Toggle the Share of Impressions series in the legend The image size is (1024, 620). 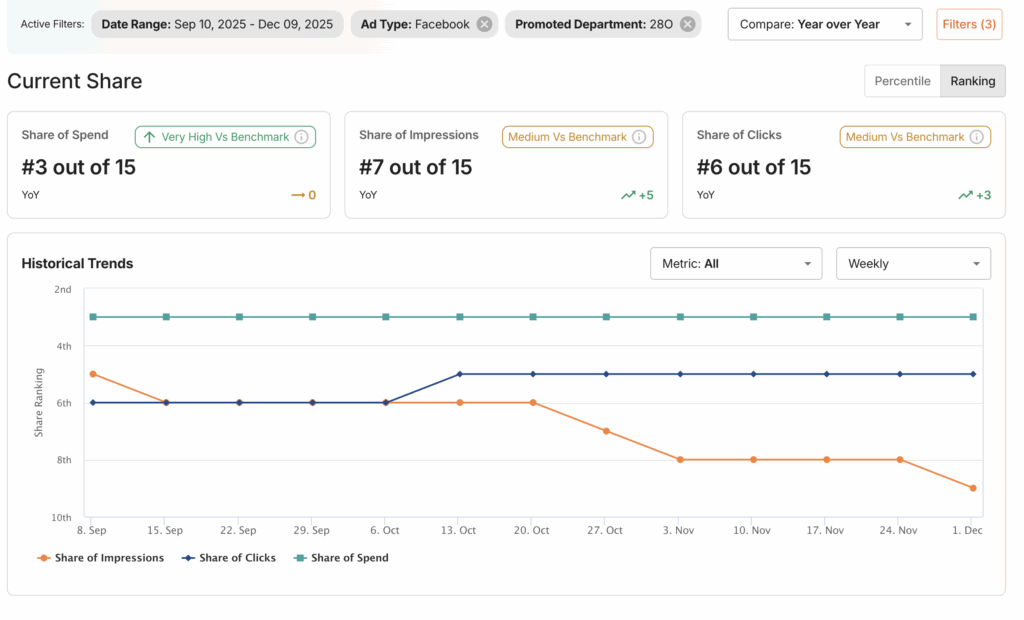(x=100, y=558)
